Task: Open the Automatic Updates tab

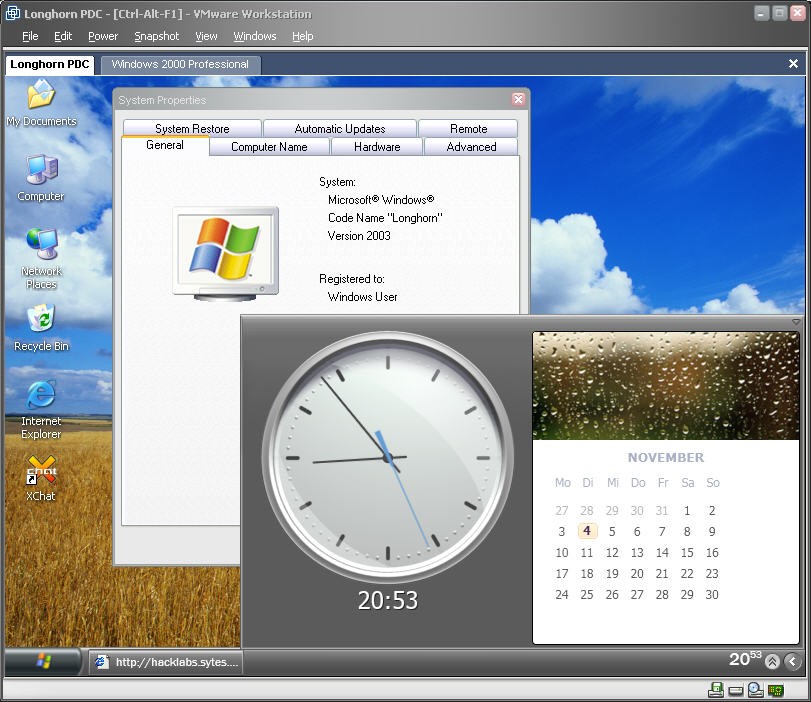Action: [340, 129]
